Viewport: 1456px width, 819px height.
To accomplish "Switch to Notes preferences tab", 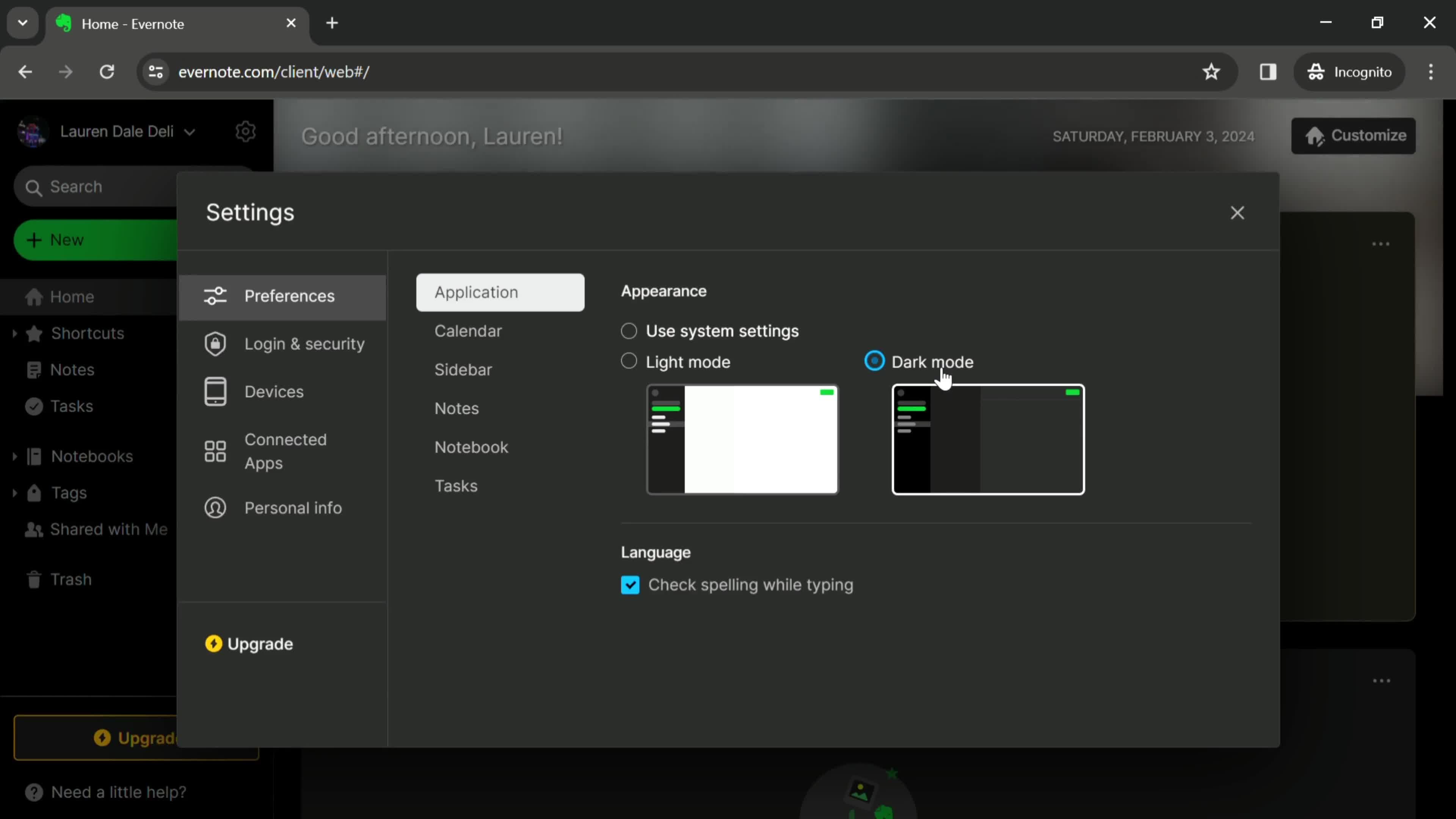I will [x=457, y=408].
